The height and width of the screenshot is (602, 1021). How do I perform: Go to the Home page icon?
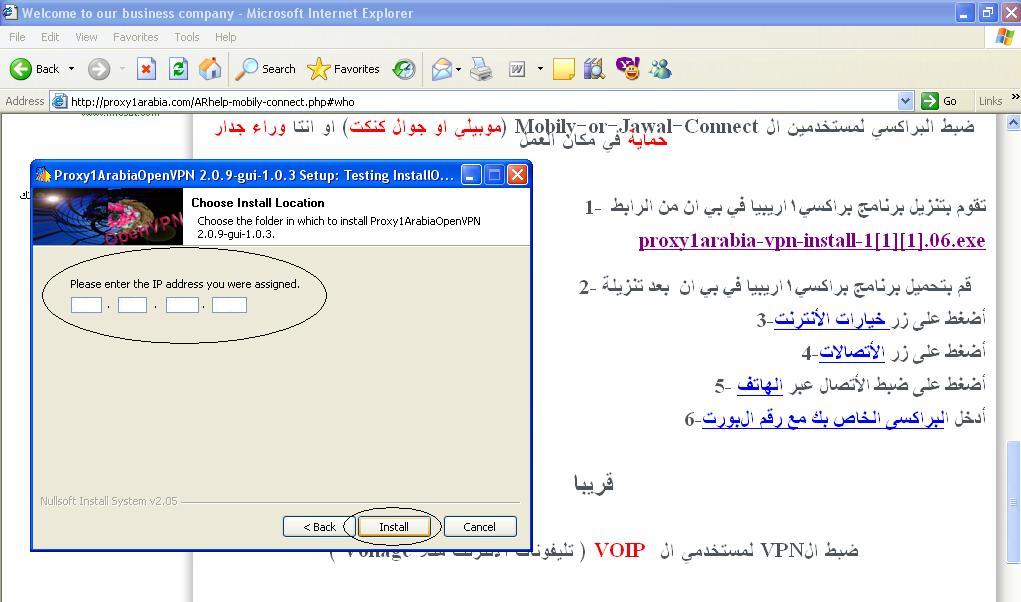210,68
